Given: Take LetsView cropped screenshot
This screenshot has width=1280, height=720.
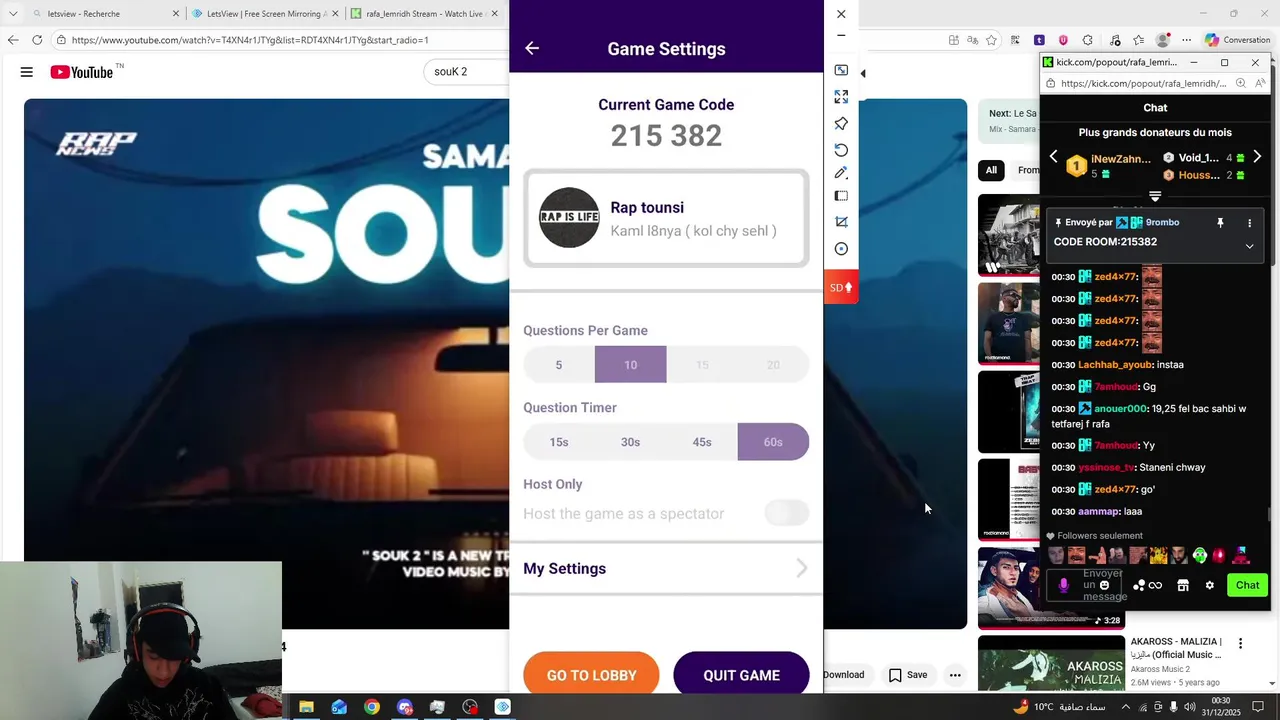Looking at the screenshot, I should pyautogui.click(x=841, y=222).
